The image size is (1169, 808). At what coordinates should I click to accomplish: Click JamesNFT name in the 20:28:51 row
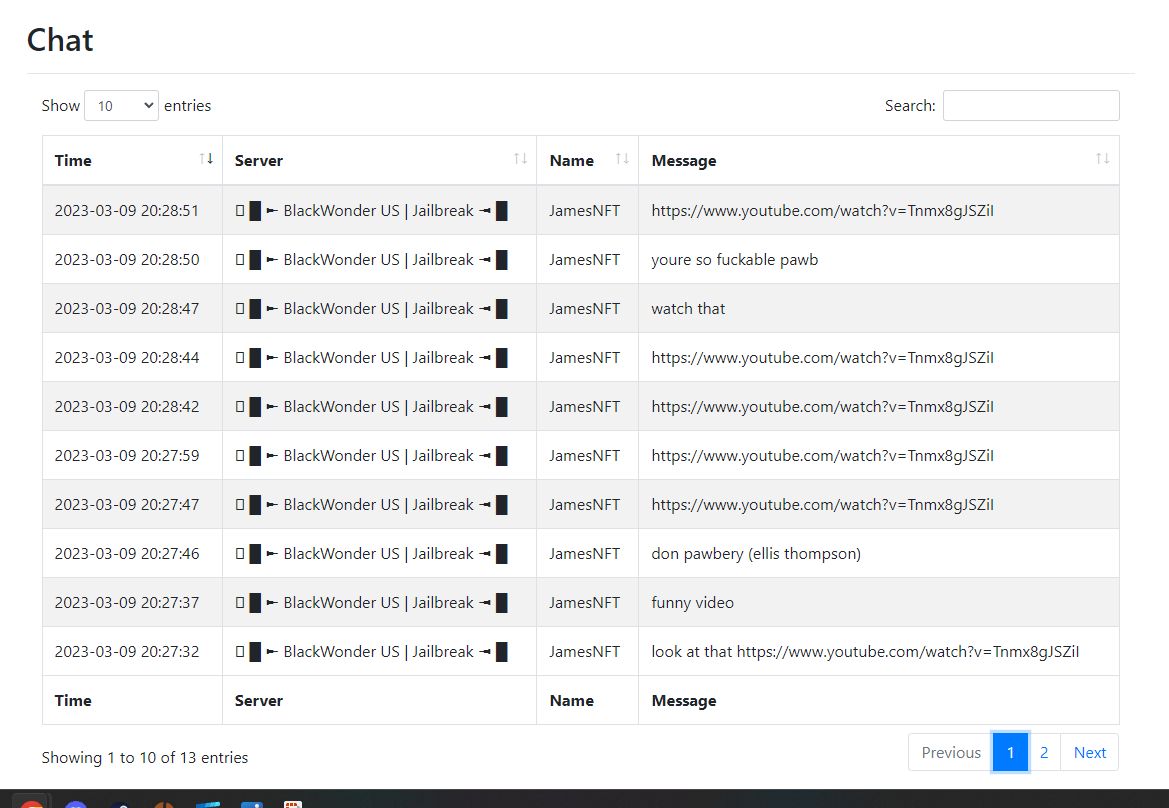[x=584, y=211]
